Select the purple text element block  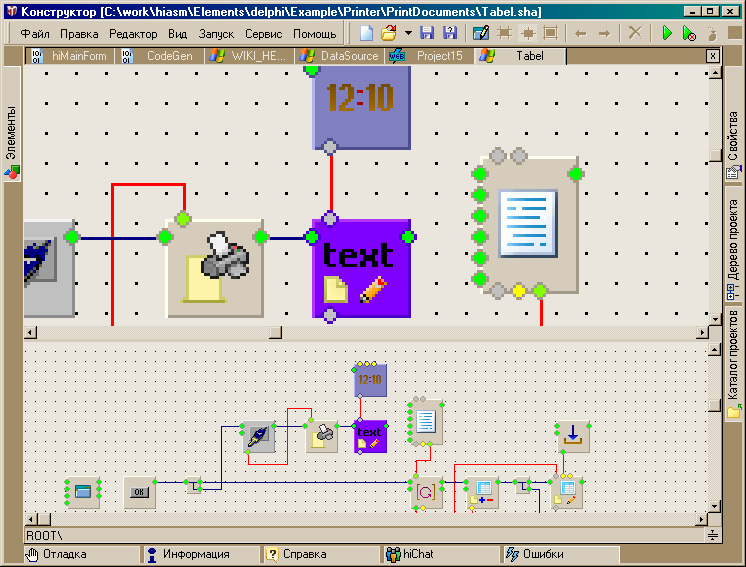pos(361,268)
